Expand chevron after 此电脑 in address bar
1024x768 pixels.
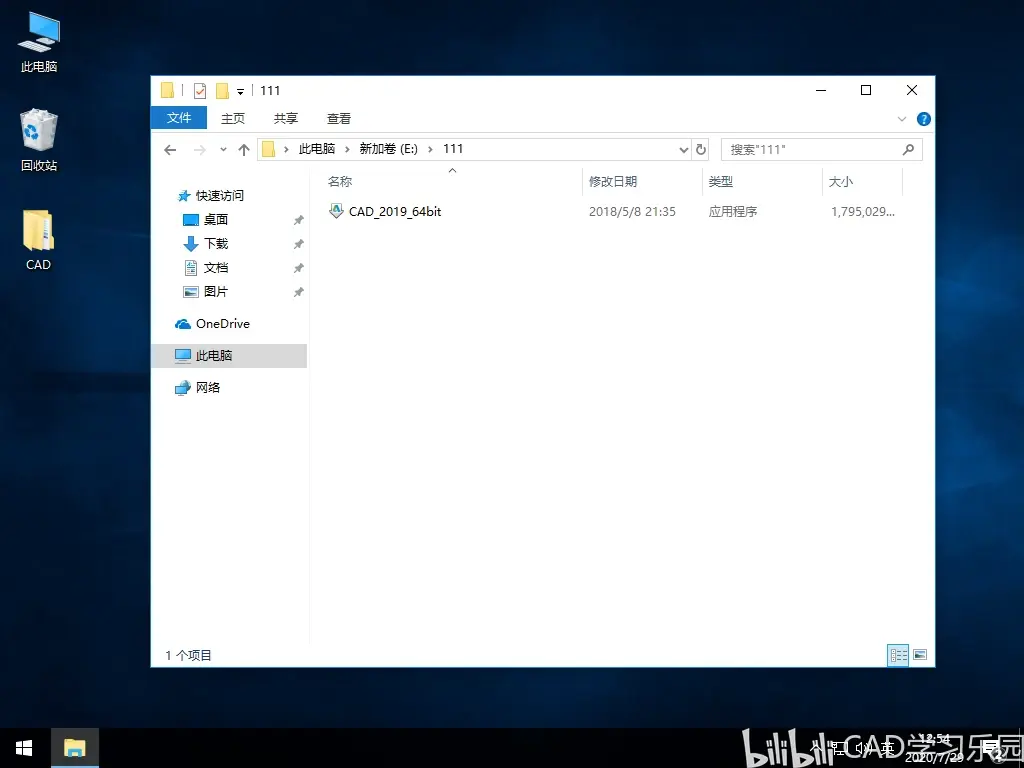[347, 150]
